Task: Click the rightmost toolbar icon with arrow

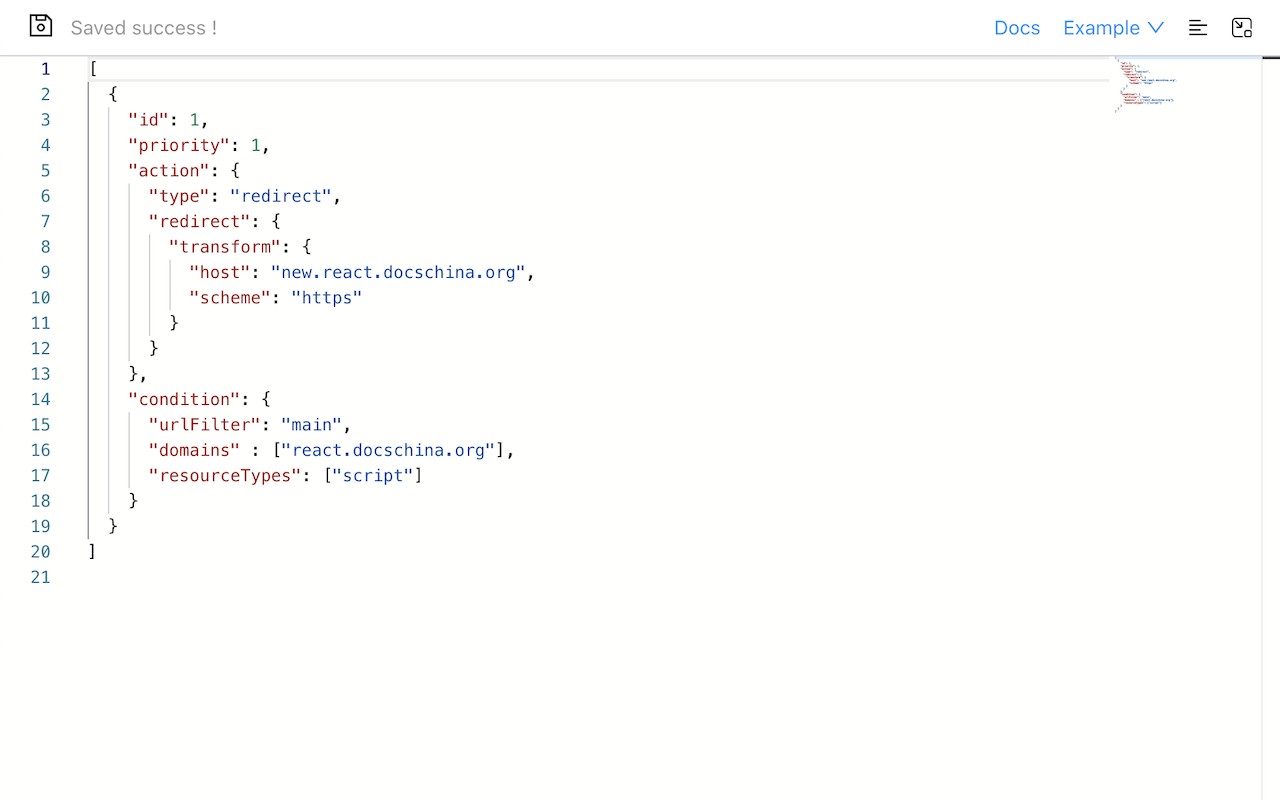Action: pos(1242,28)
